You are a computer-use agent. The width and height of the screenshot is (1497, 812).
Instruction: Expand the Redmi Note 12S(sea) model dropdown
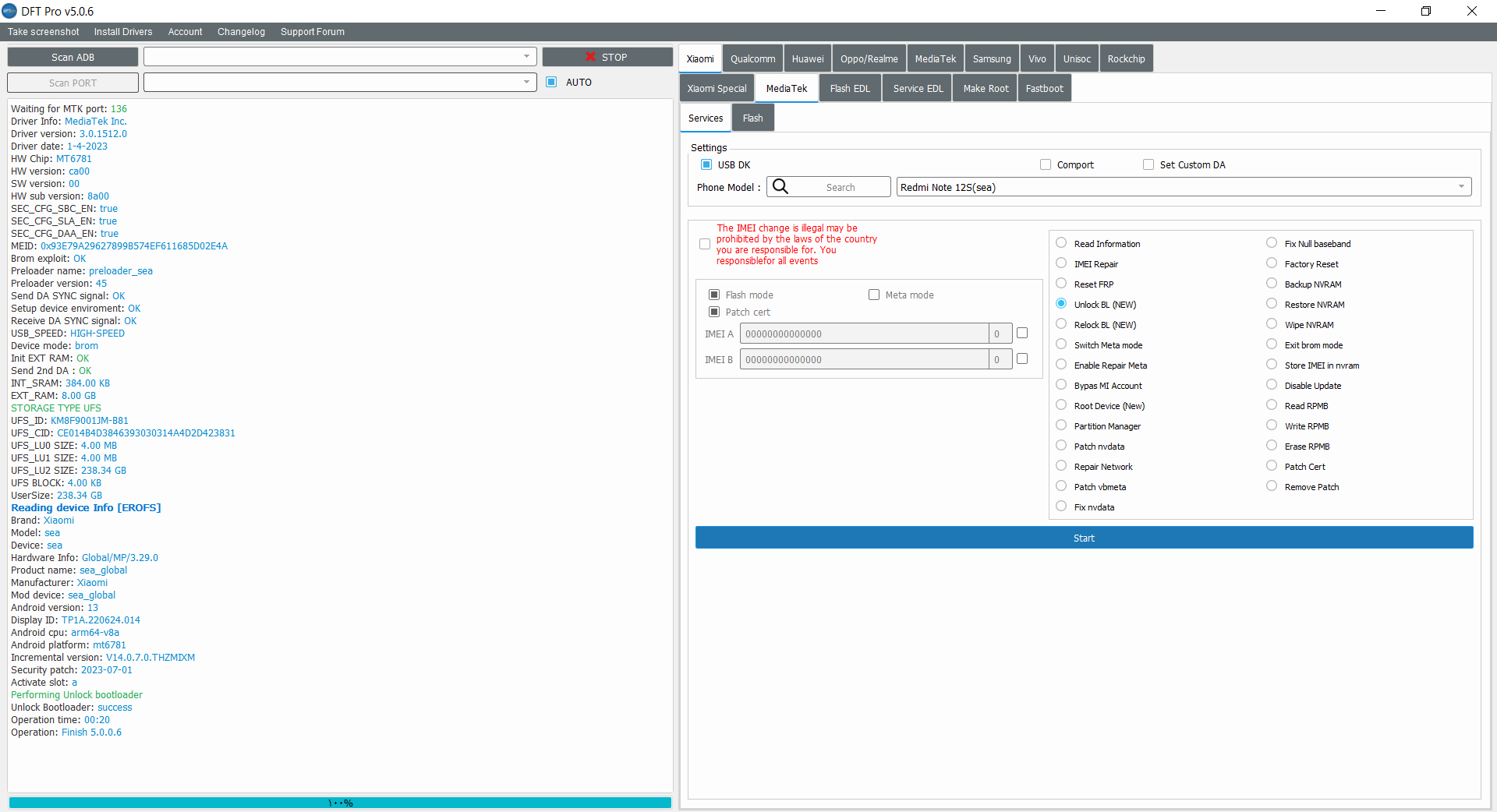[x=1184, y=187]
